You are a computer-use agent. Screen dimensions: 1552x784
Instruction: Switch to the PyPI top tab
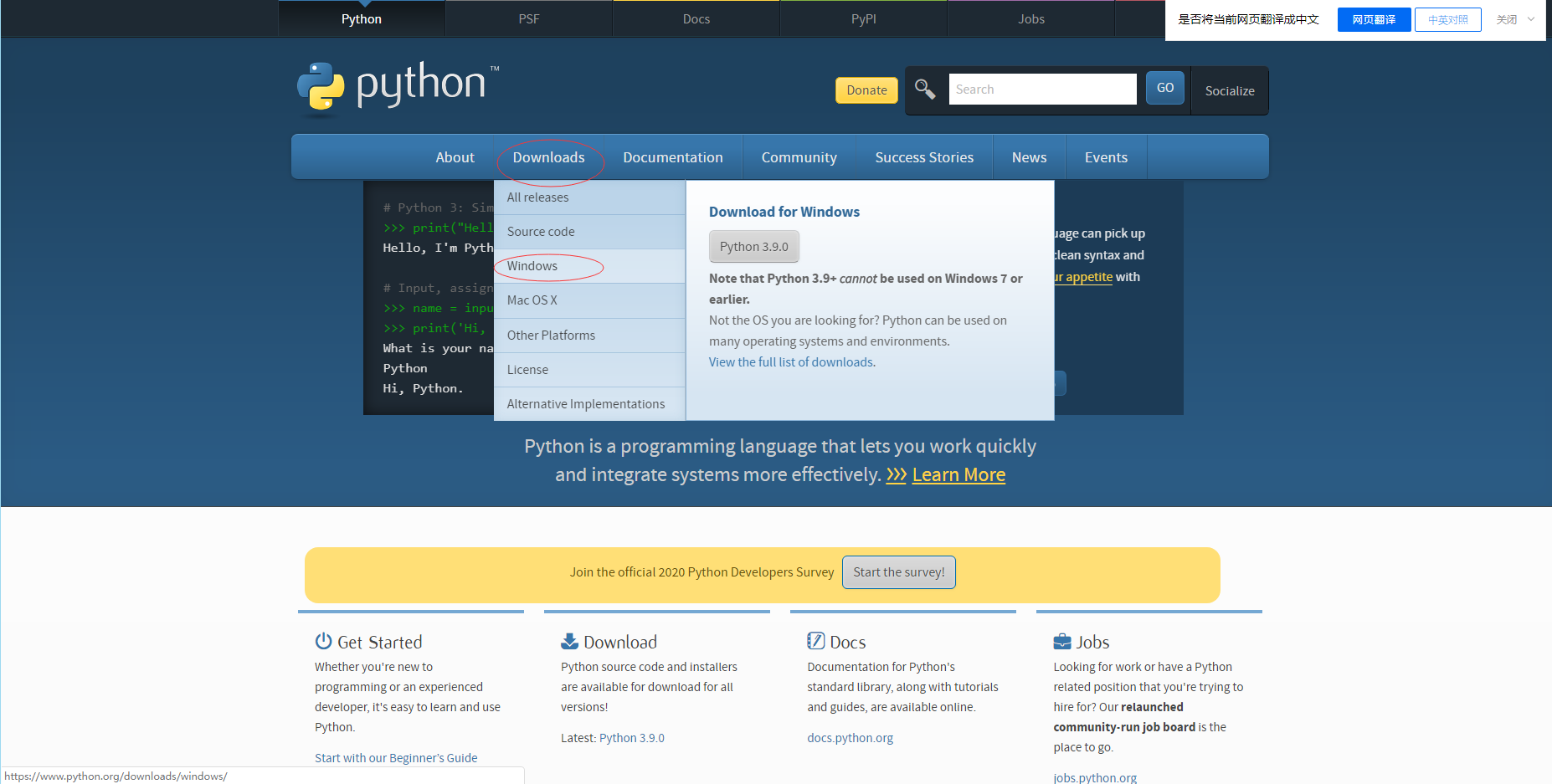[864, 19]
